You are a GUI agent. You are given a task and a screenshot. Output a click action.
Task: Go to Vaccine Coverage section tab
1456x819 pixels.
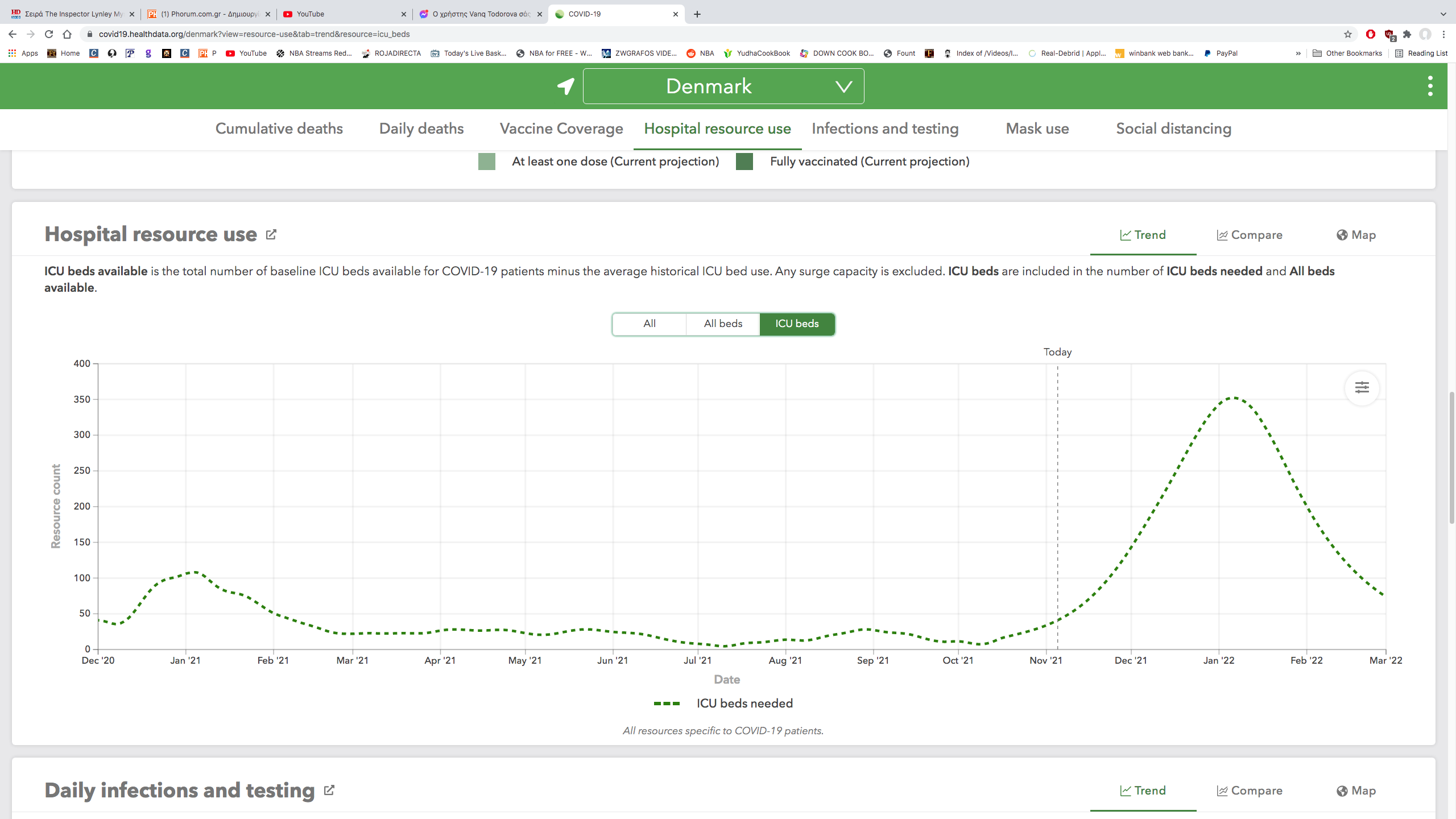pos(561,129)
